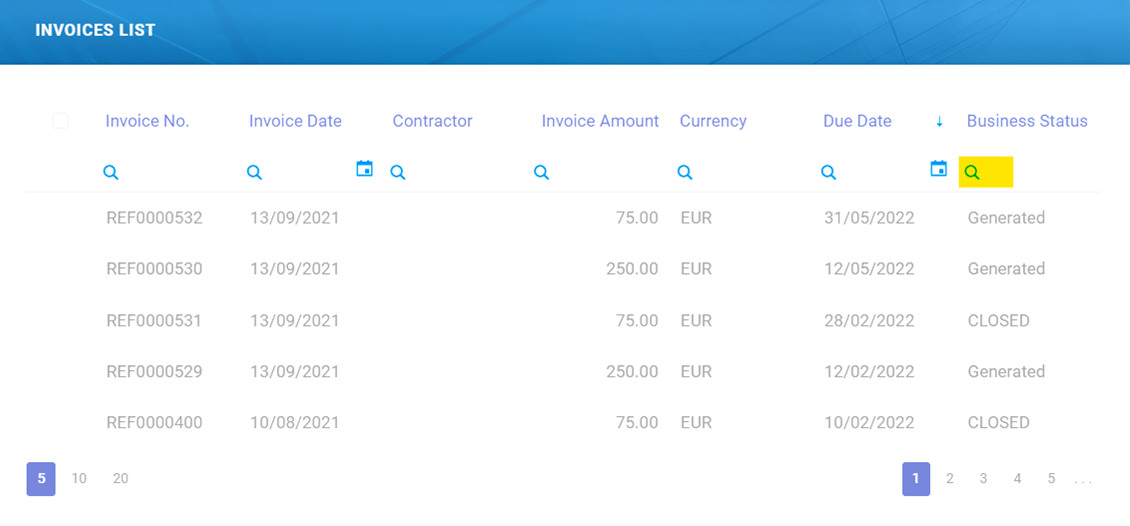Click the Currency search filter icon
This screenshot has width=1130, height=526.
pos(685,173)
